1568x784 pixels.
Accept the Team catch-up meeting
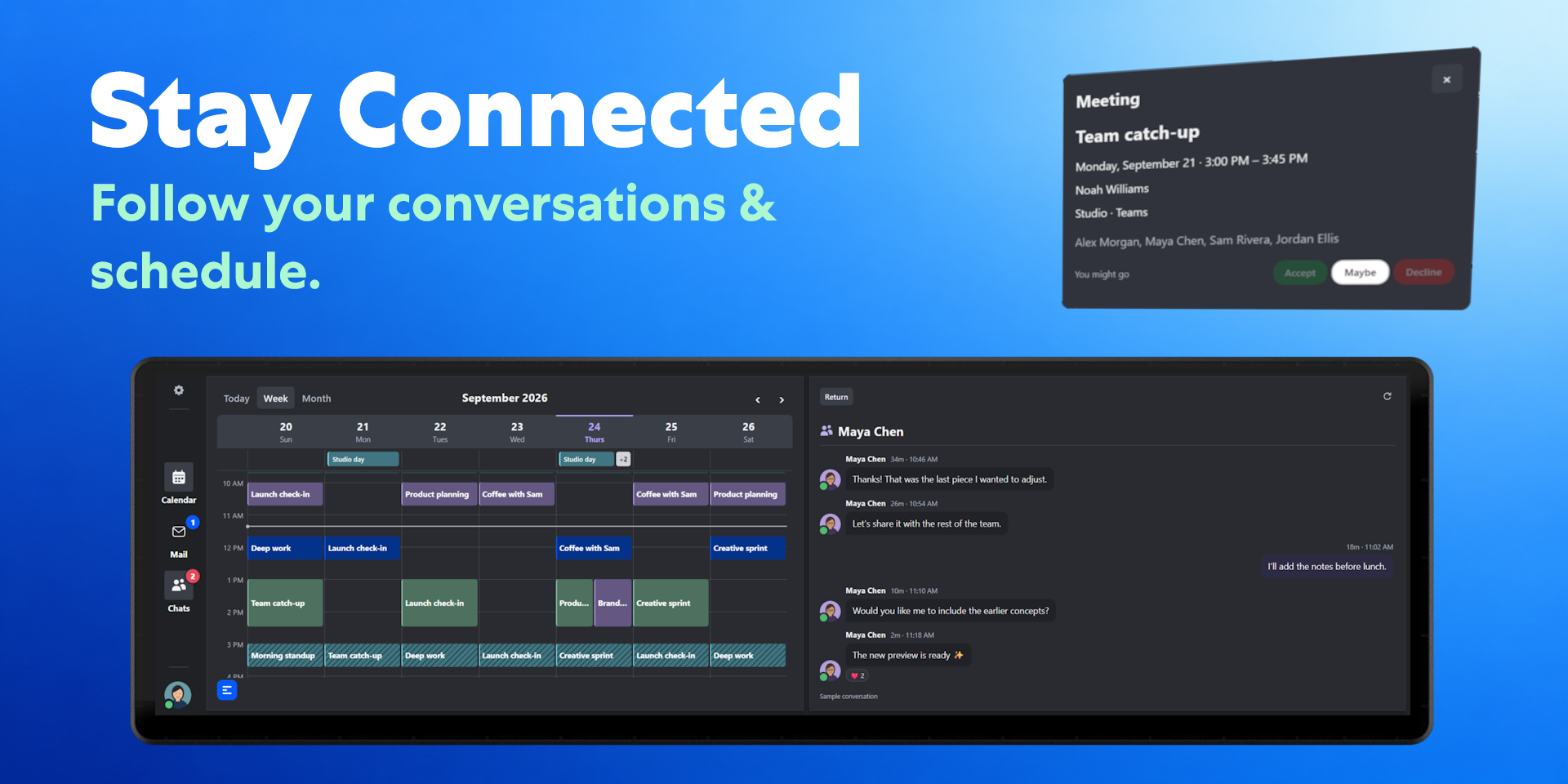pos(1299,273)
